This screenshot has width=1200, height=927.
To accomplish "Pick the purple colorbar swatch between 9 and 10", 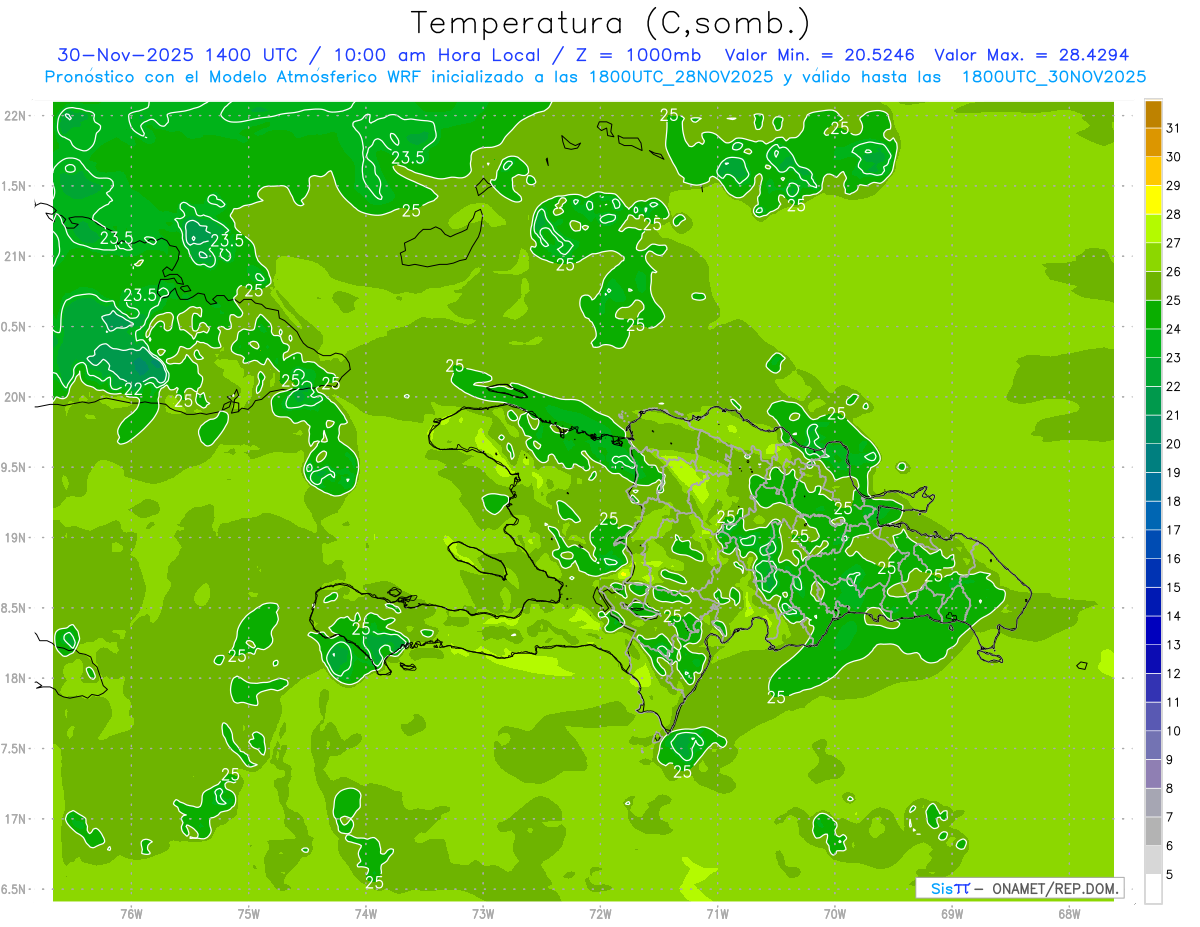I will (1153, 746).
